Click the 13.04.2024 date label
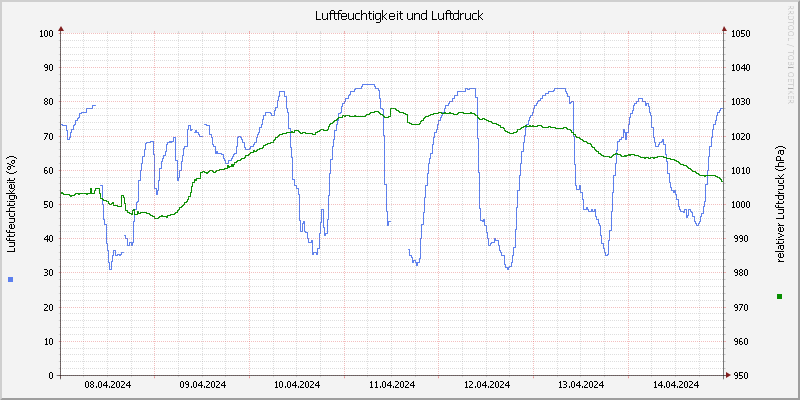Screen dimensions: 800x400 (x=581, y=385)
